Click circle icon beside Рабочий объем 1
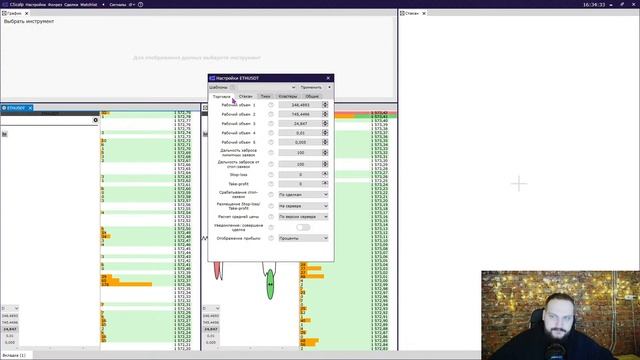Image resolution: width=640 pixels, height=360 pixels. pos(271,105)
